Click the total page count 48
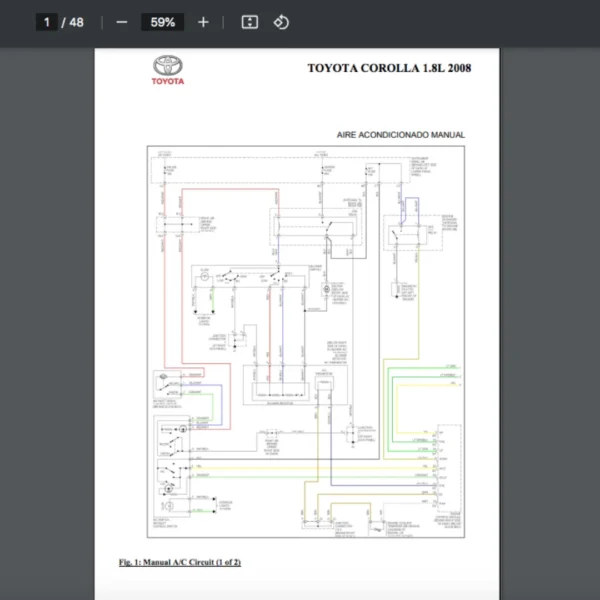The height and width of the screenshot is (600, 600). (x=76, y=22)
